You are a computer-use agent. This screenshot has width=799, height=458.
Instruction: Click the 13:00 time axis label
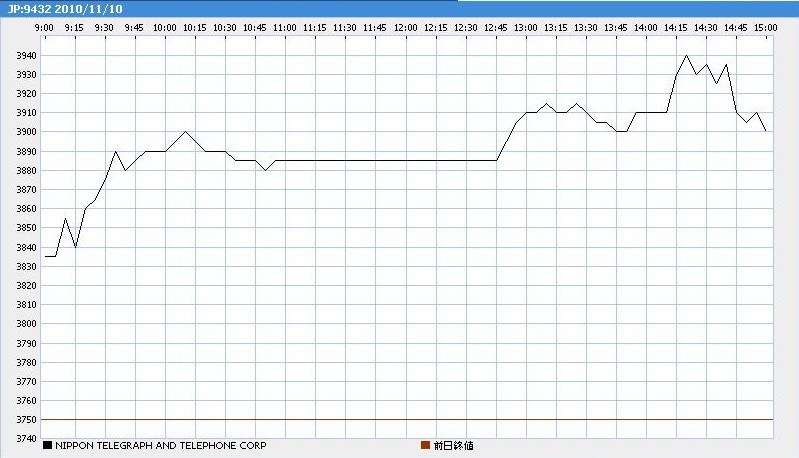(525, 28)
